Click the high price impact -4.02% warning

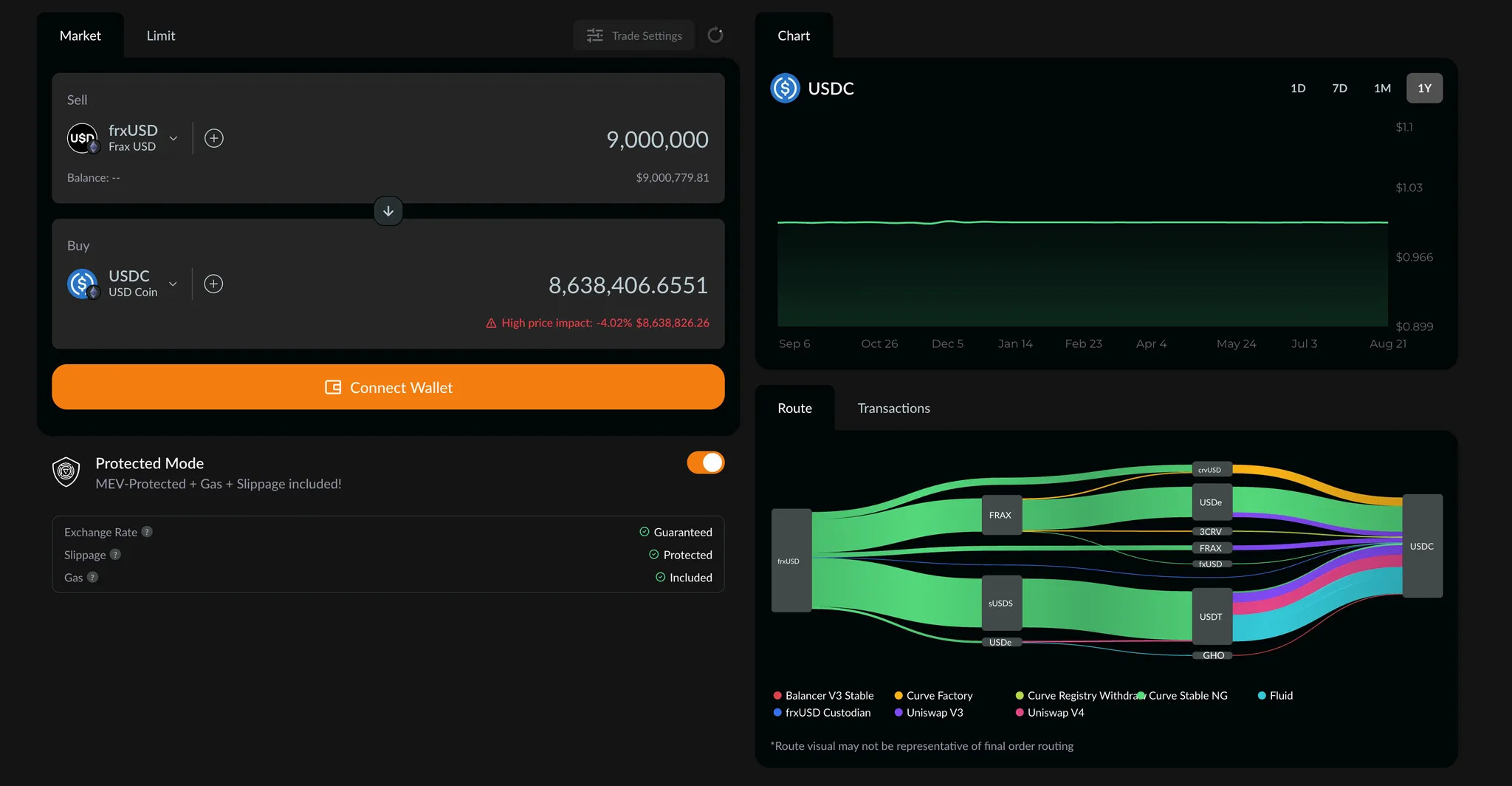point(597,323)
